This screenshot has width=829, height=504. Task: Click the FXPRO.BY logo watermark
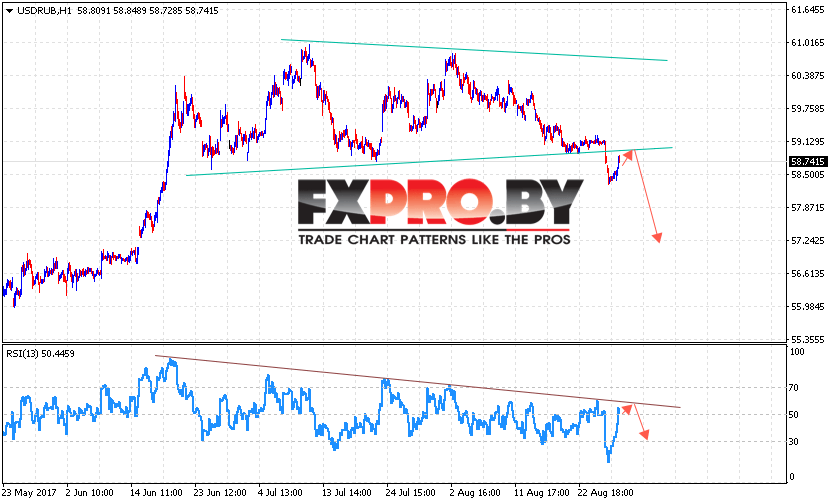coord(440,202)
